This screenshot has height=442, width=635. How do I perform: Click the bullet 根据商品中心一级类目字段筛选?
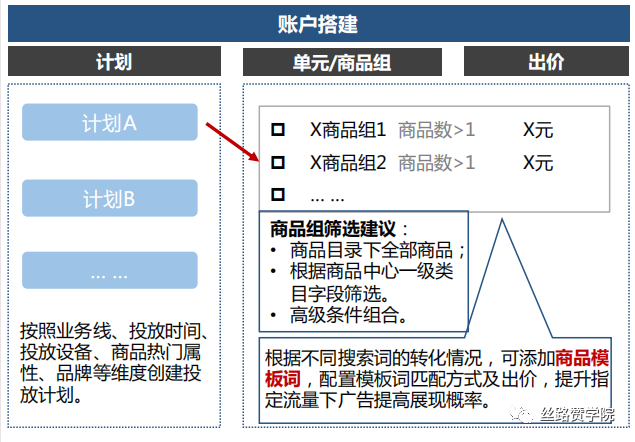[x=371, y=282]
